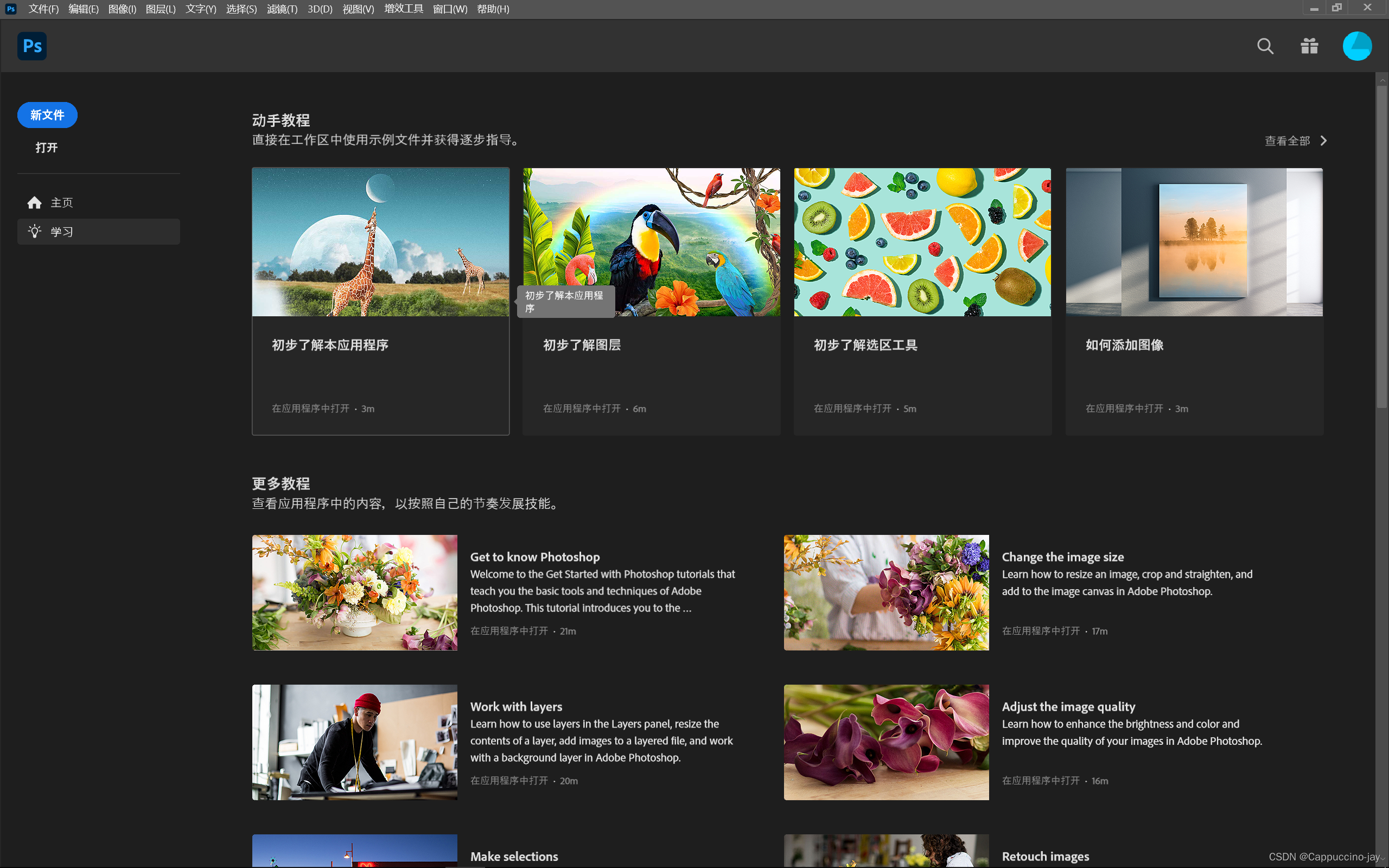Open the 窗口(W) menu
This screenshot has height=868, width=1389.
[450, 9]
